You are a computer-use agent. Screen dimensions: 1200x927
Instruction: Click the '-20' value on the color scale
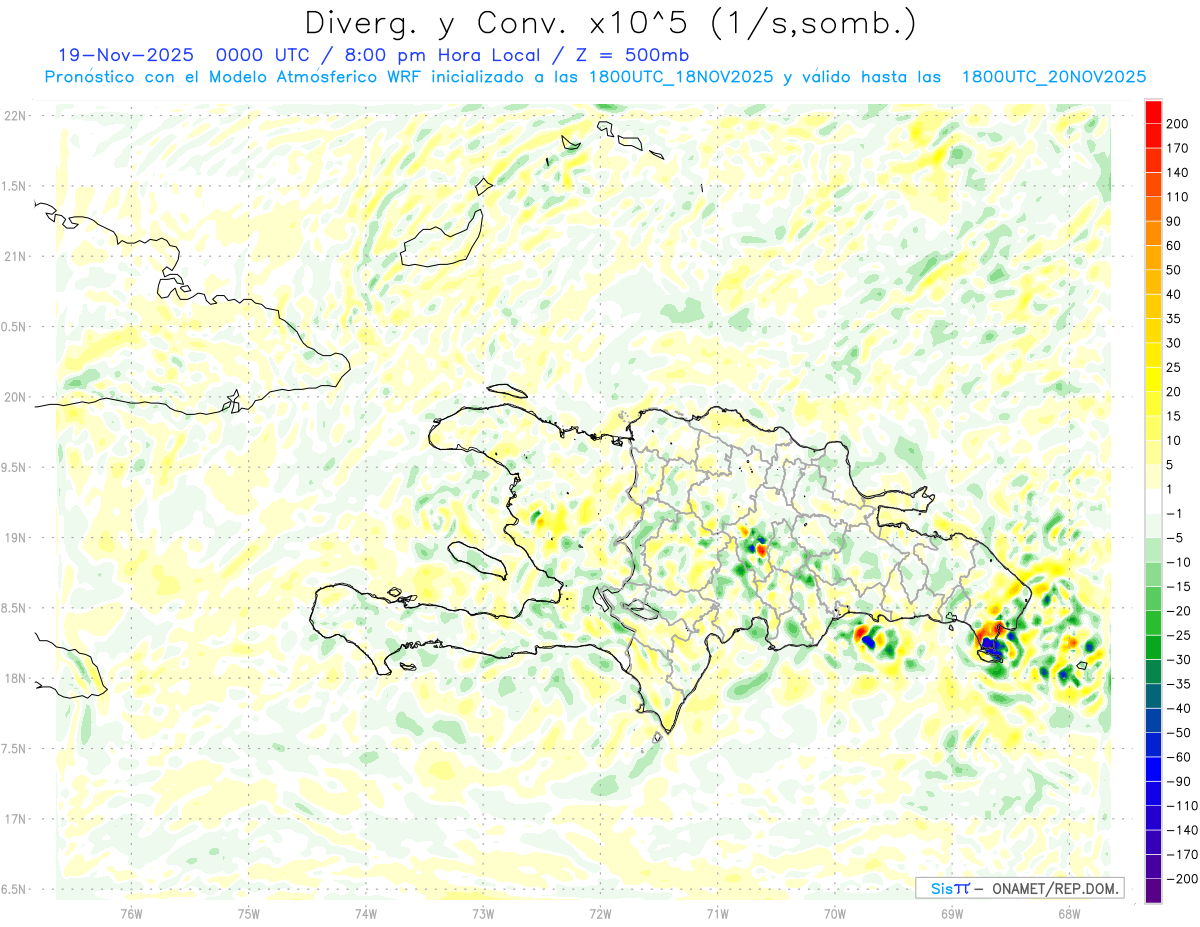[1178, 611]
